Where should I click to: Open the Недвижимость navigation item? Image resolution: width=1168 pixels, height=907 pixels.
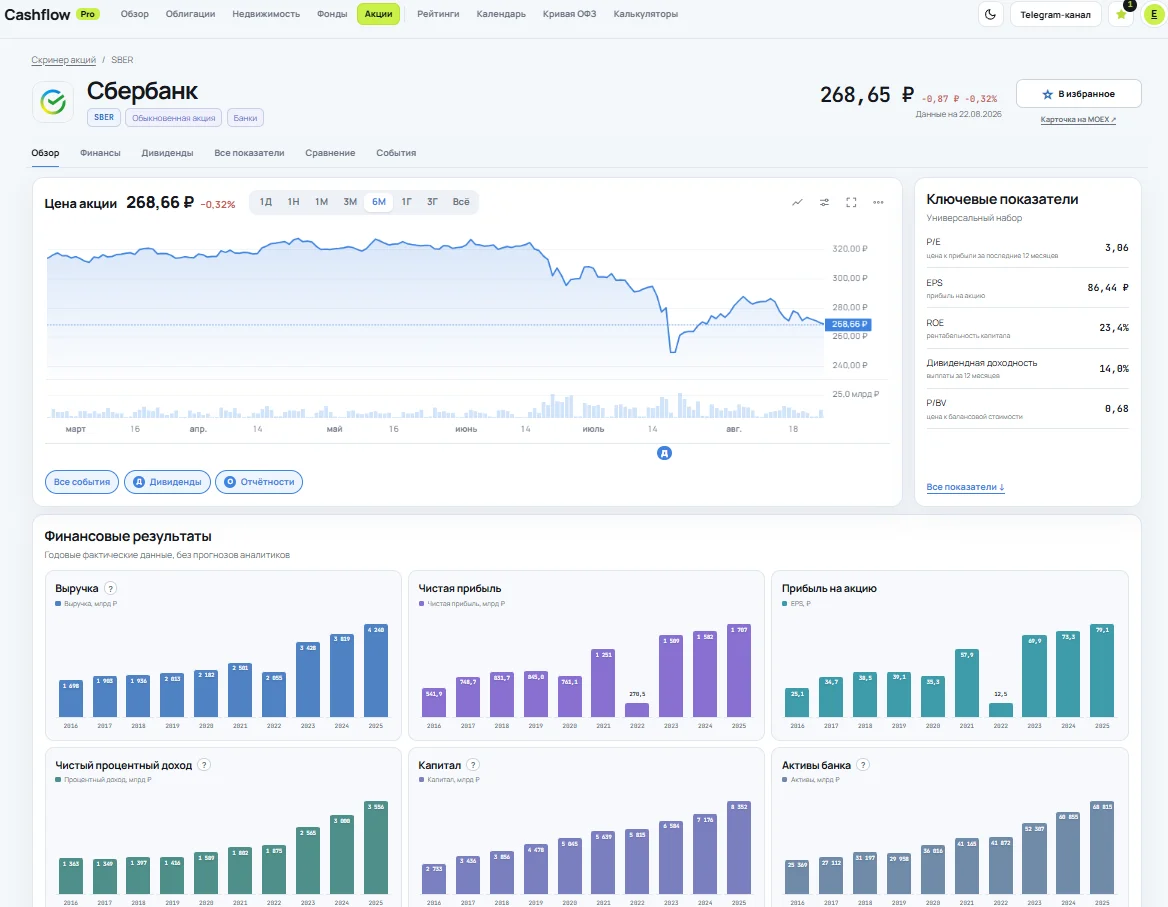[266, 14]
